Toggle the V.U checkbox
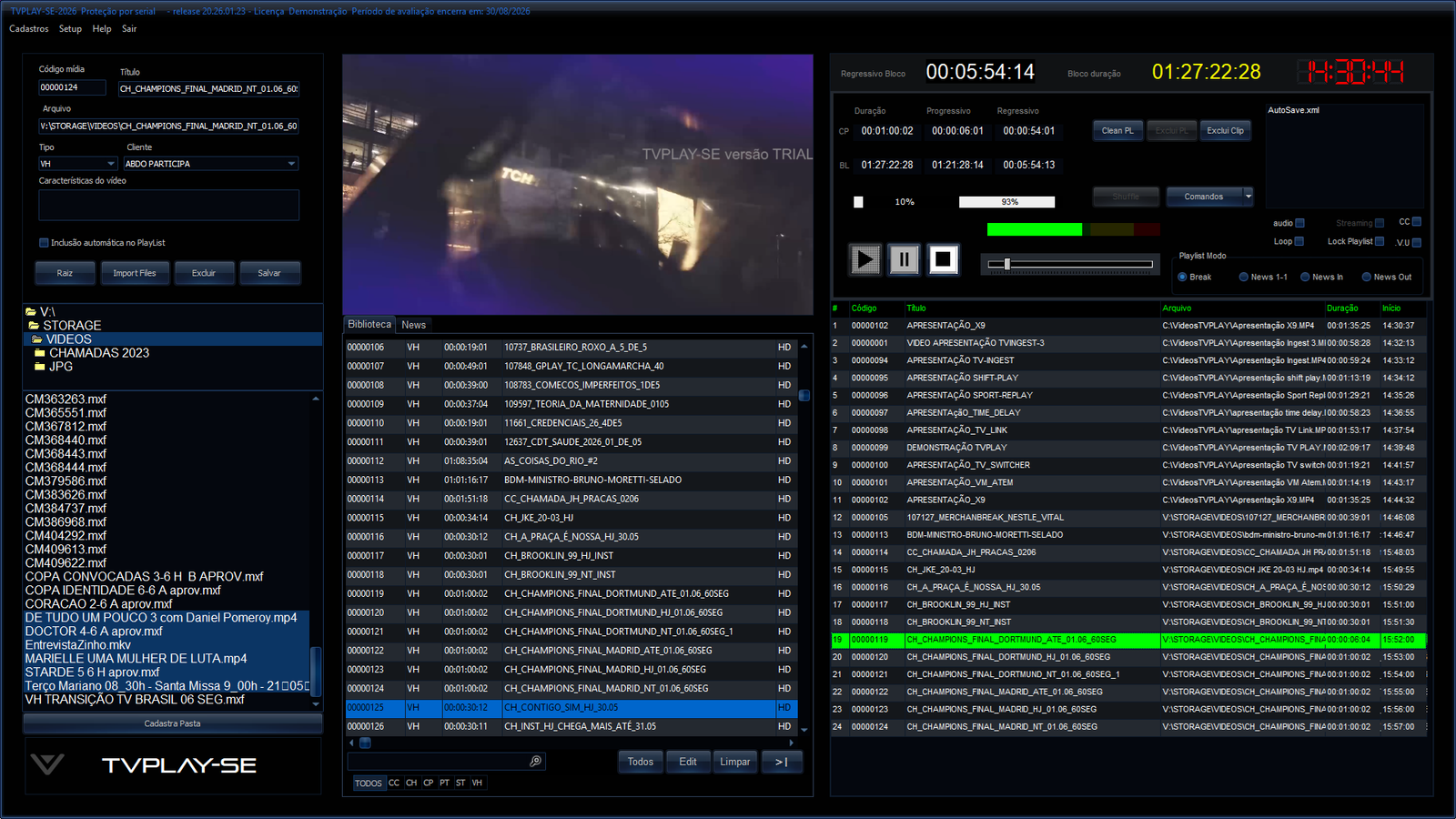Image resolution: width=1456 pixels, height=819 pixels. coord(1417,243)
